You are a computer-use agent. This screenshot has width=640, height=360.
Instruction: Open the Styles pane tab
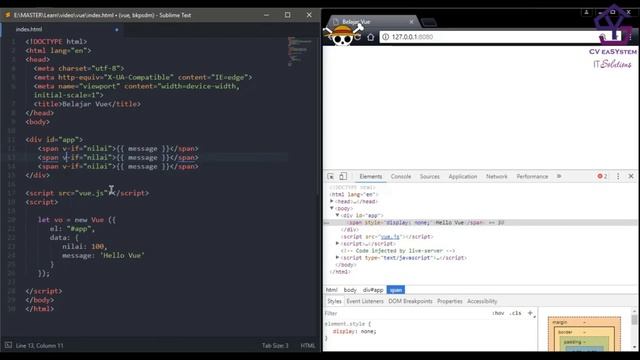(334, 301)
